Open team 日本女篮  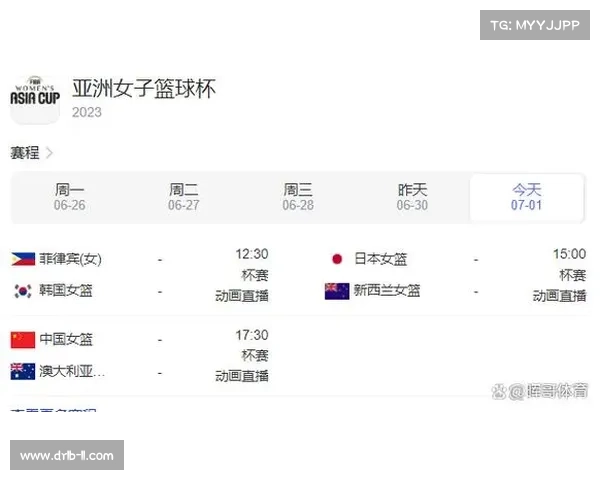point(380,259)
